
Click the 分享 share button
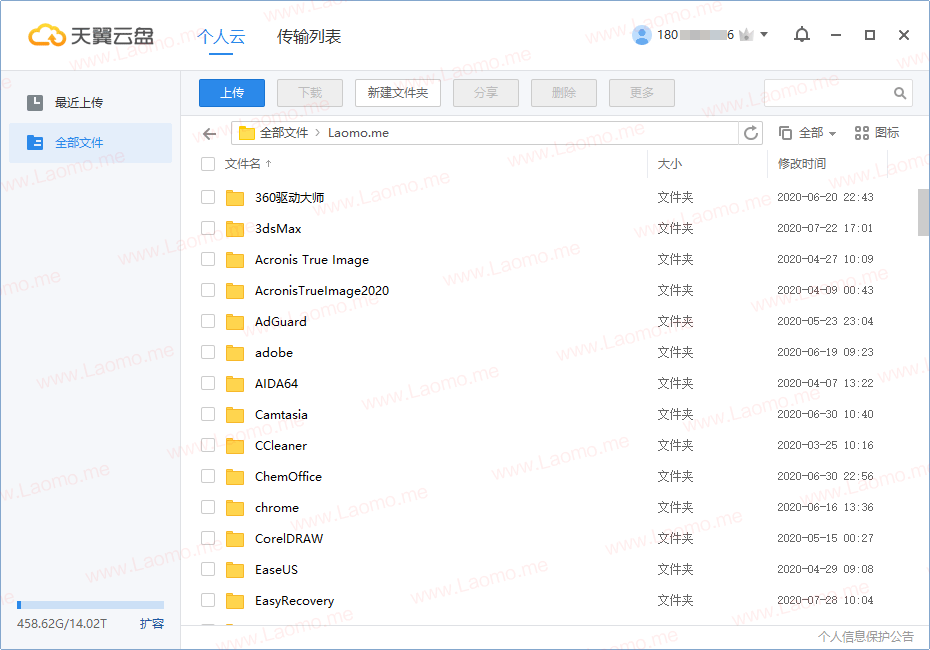coord(486,93)
